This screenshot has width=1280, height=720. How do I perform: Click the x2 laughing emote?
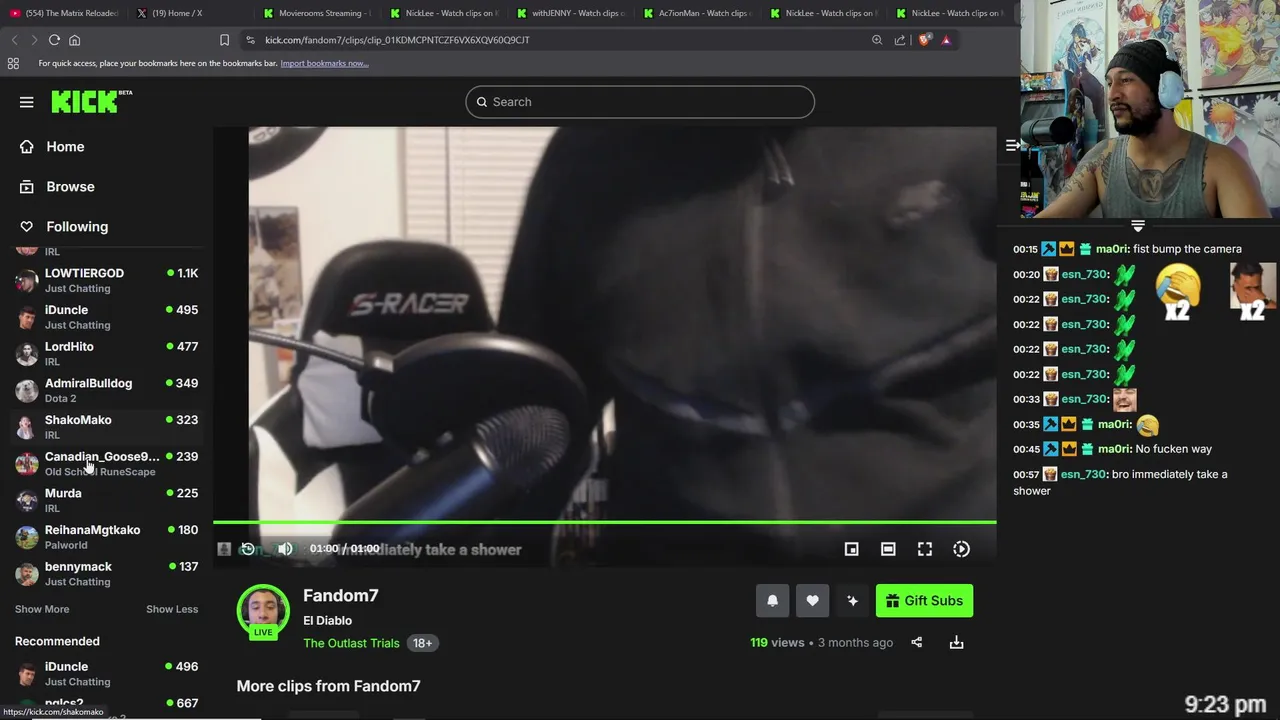point(1178,291)
